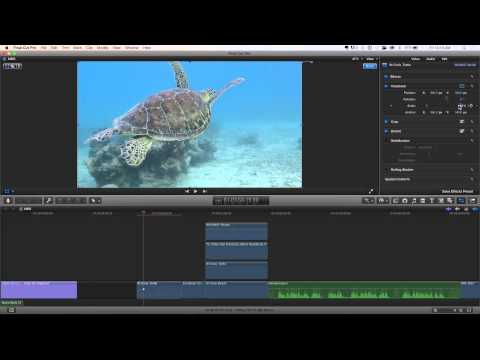Open the Timeline Index
The height and width of the screenshot is (360, 480).
coord(11,310)
